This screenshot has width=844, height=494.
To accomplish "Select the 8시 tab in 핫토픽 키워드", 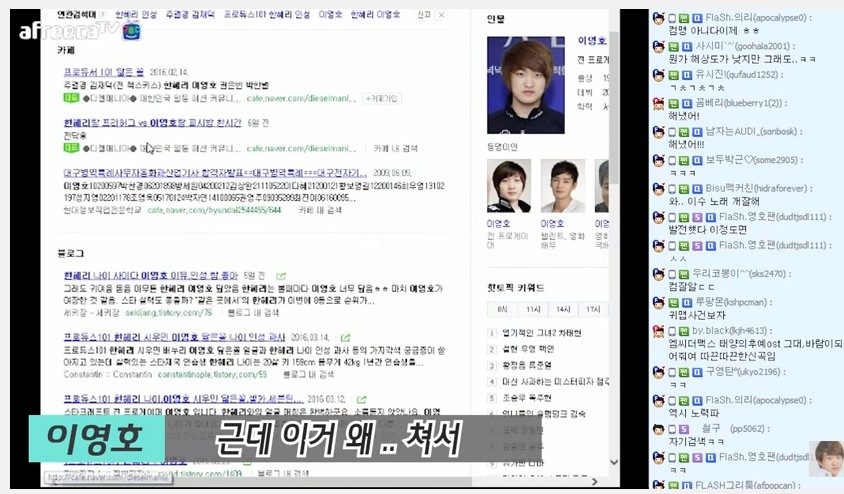I will point(502,309).
